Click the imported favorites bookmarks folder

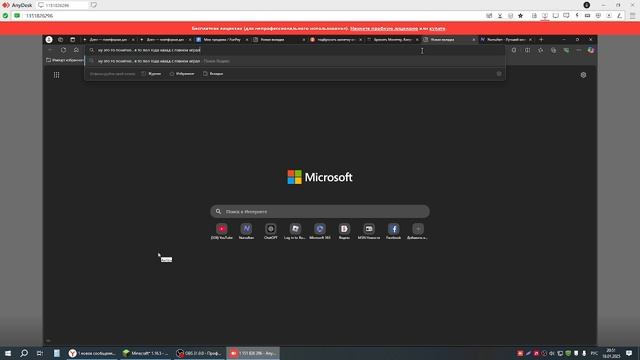[x=64, y=60]
